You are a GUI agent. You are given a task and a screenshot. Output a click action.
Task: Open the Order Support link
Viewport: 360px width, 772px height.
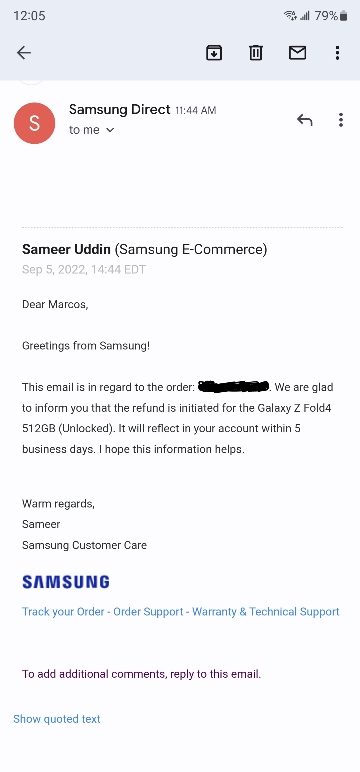coord(148,611)
